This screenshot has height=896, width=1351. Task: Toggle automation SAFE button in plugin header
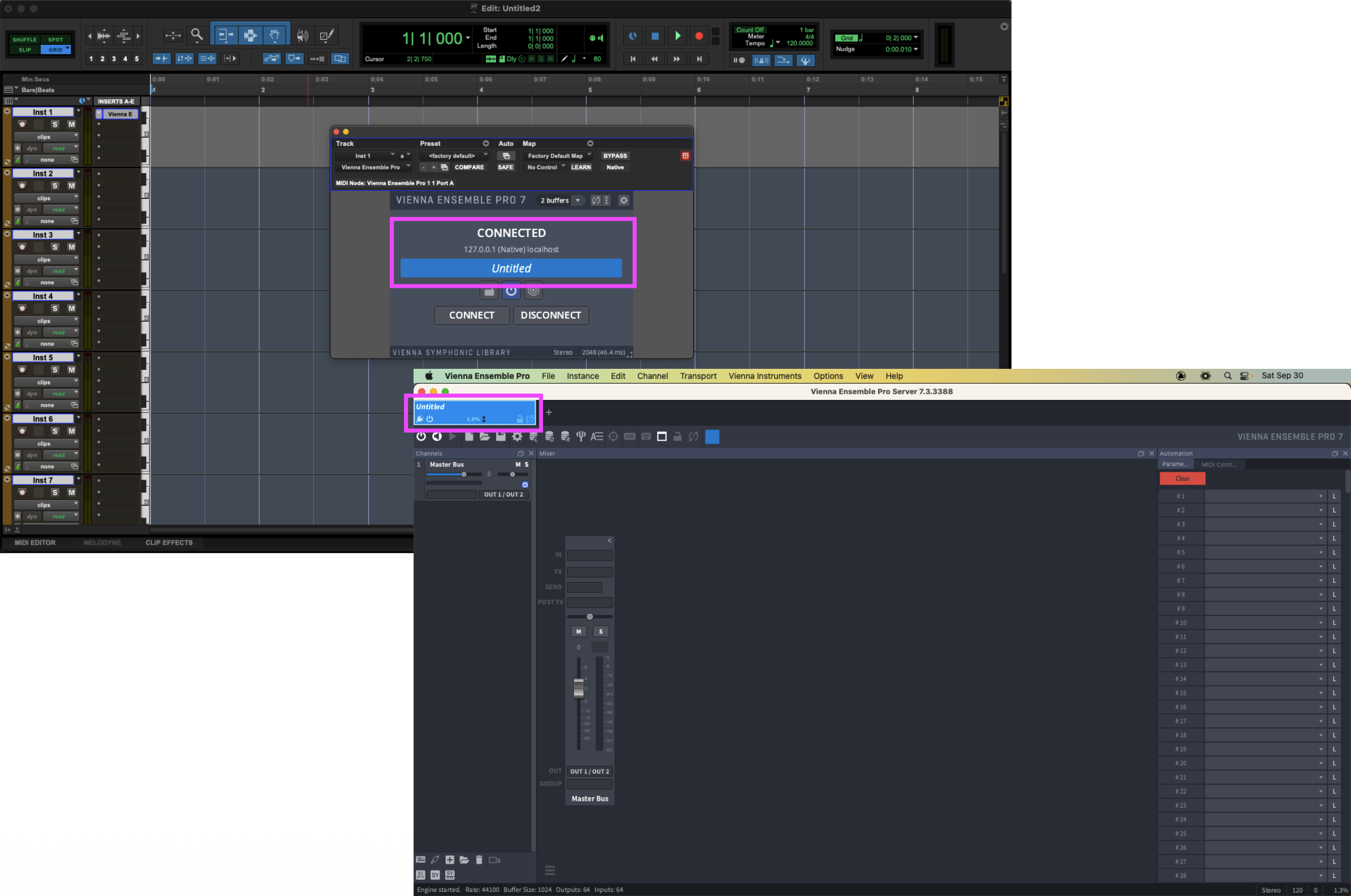pyautogui.click(x=505, y=167)
